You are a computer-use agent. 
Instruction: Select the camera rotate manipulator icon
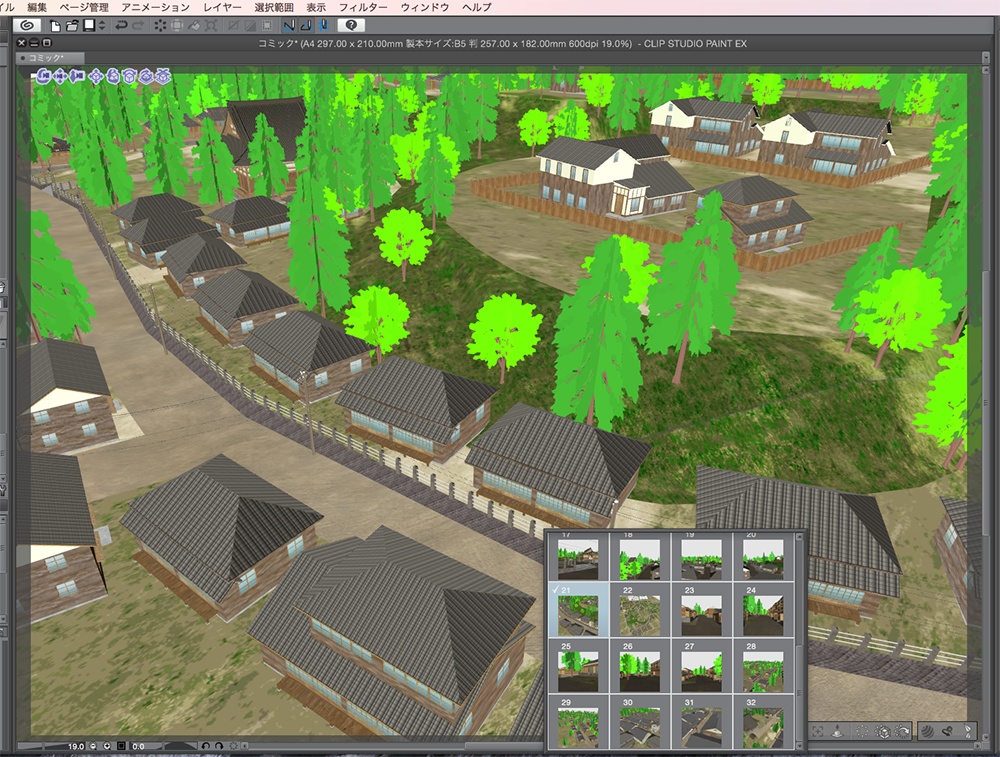43,77
